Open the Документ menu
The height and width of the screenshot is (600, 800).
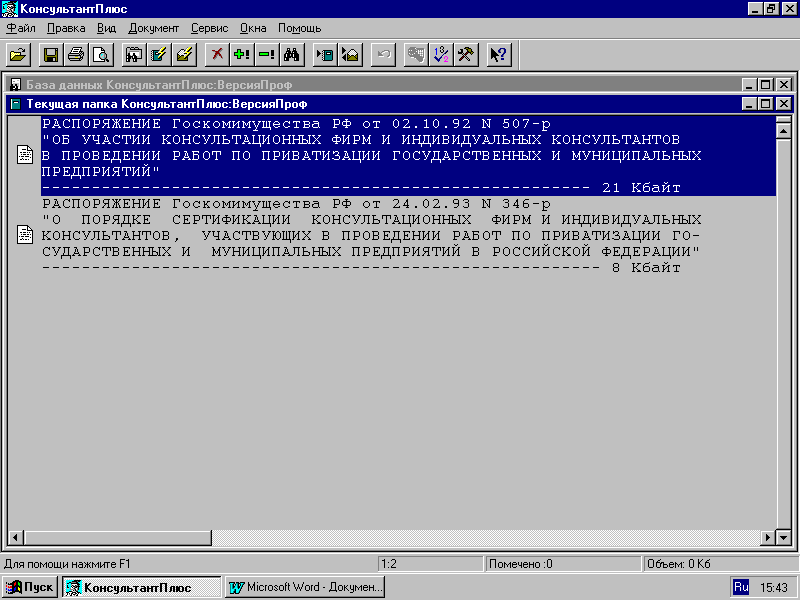click(x=154, y=28)
